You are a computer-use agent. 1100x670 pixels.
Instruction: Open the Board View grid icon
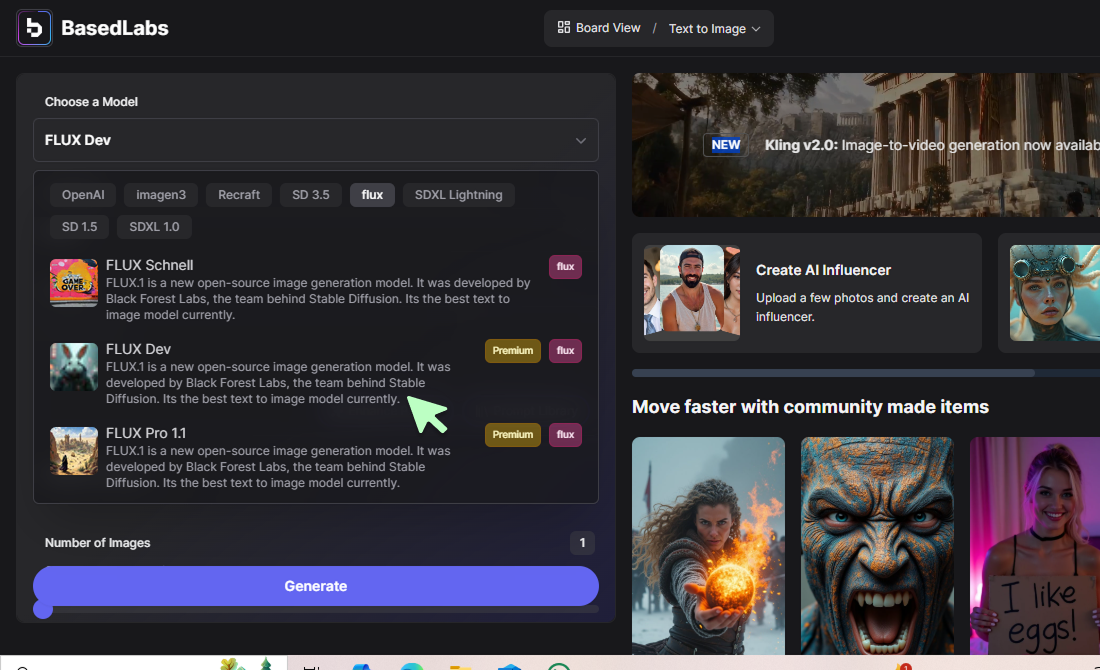[563, 27]
